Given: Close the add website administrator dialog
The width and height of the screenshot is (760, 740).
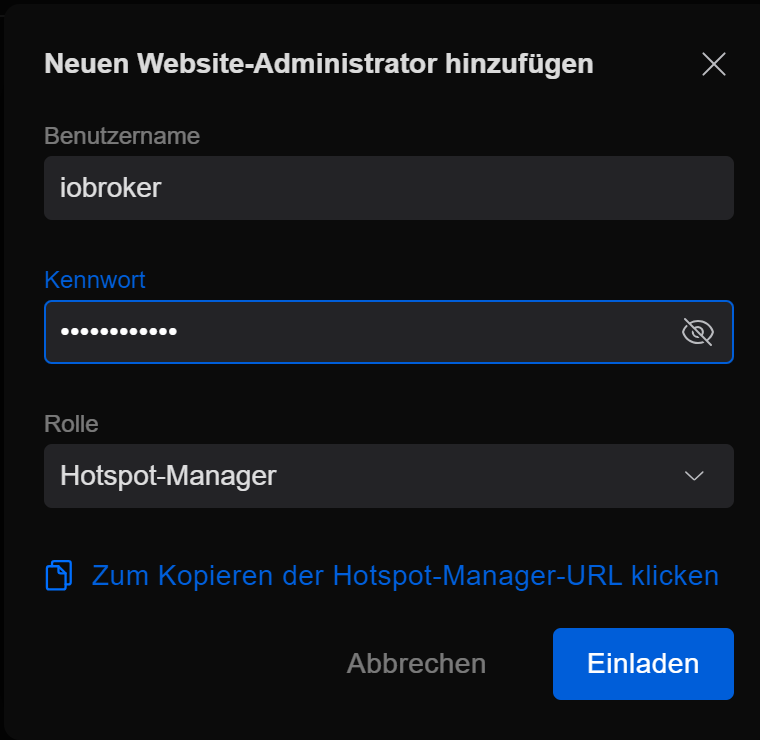Looking at the screenshot, I should [714, 65].
